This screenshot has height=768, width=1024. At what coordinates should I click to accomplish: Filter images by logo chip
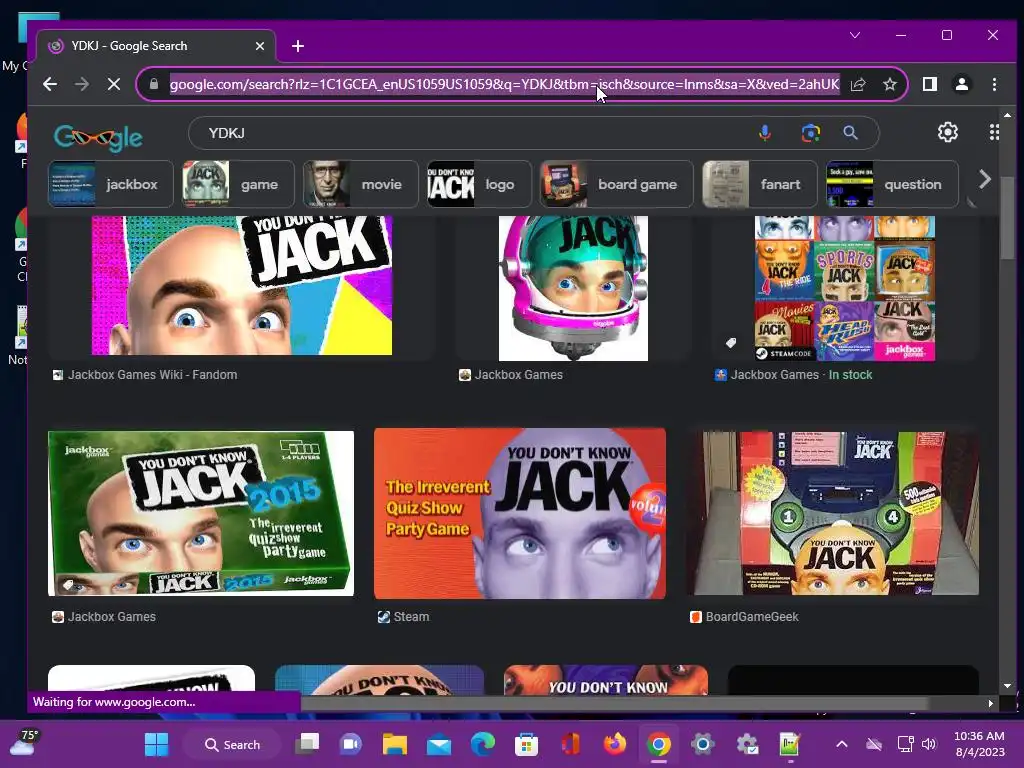pos(479,184)
